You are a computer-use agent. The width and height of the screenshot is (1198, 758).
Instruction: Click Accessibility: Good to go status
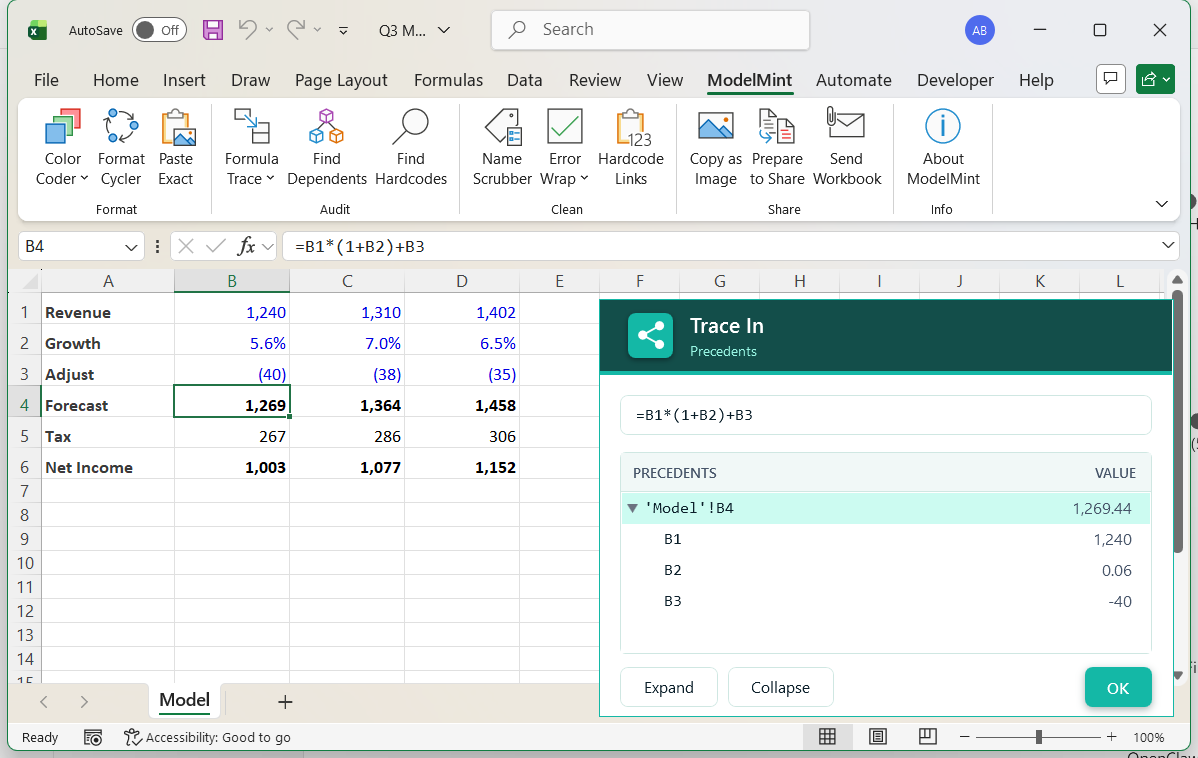click(208, 737)
